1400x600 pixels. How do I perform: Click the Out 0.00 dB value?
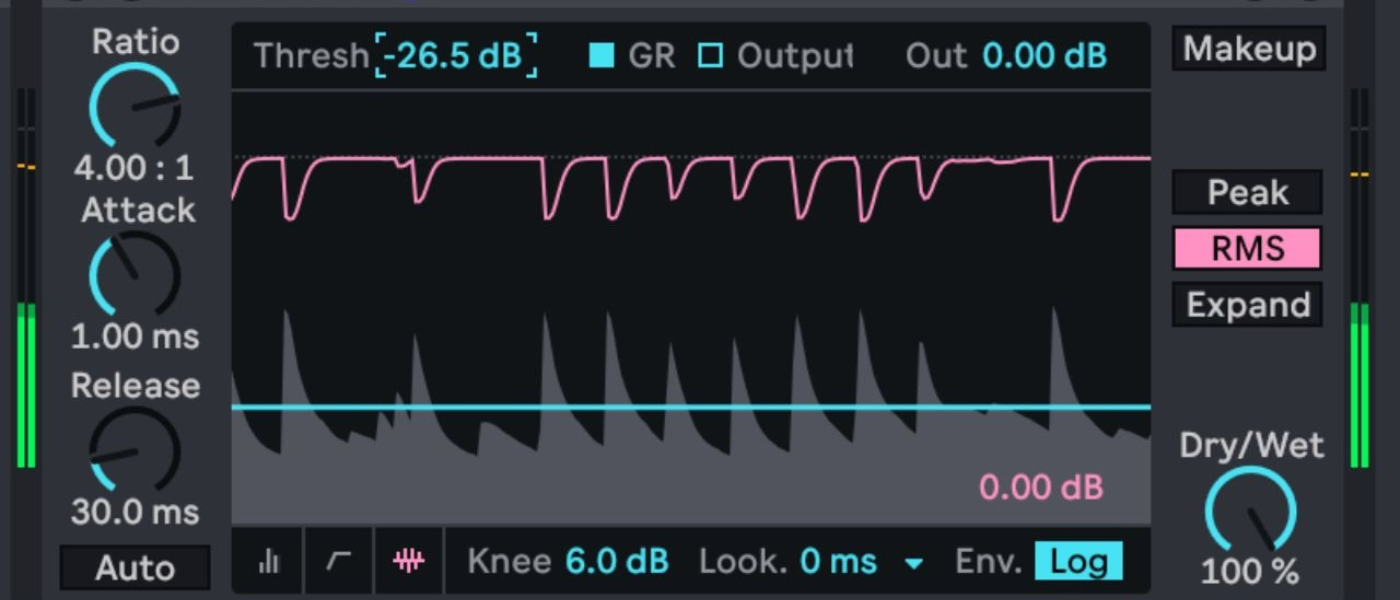tap(1045, 56)
